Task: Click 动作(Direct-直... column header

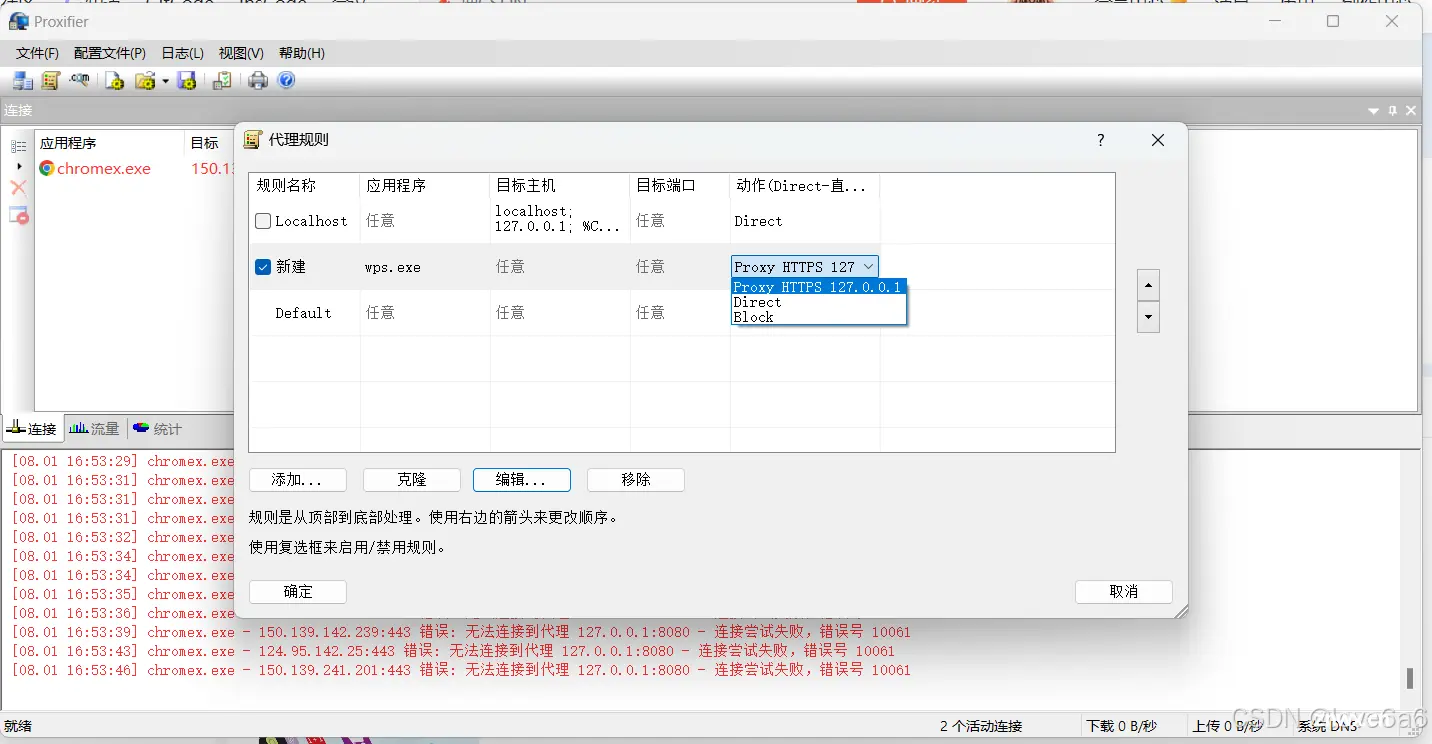Action: point(805,185)
